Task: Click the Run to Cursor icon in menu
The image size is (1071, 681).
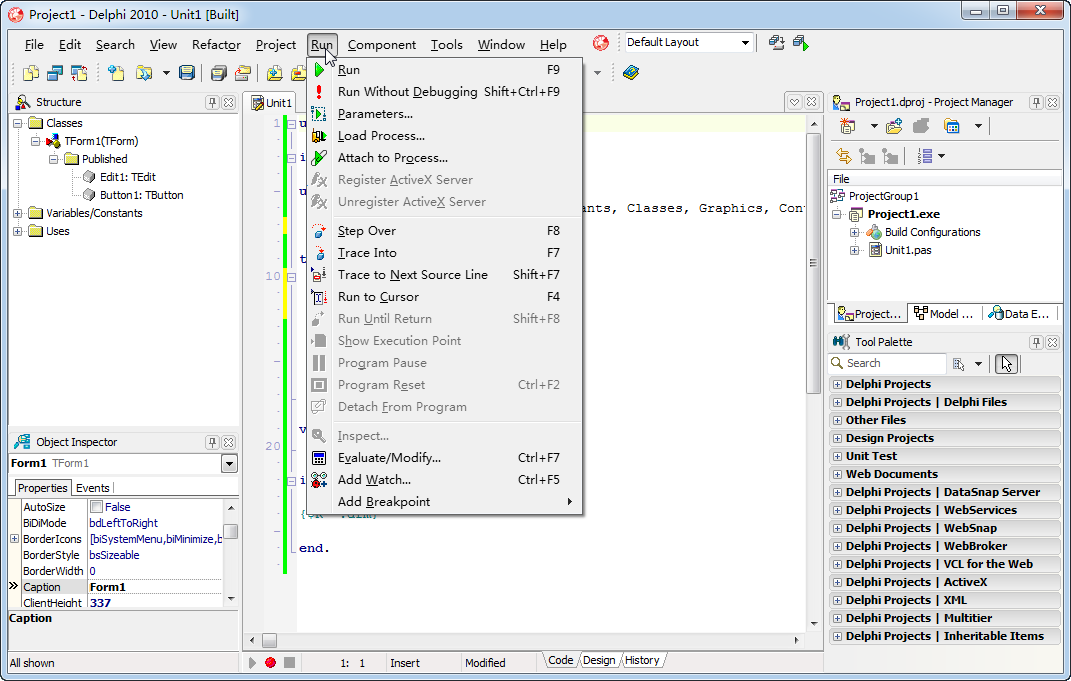Action: (x=319, y=297)
